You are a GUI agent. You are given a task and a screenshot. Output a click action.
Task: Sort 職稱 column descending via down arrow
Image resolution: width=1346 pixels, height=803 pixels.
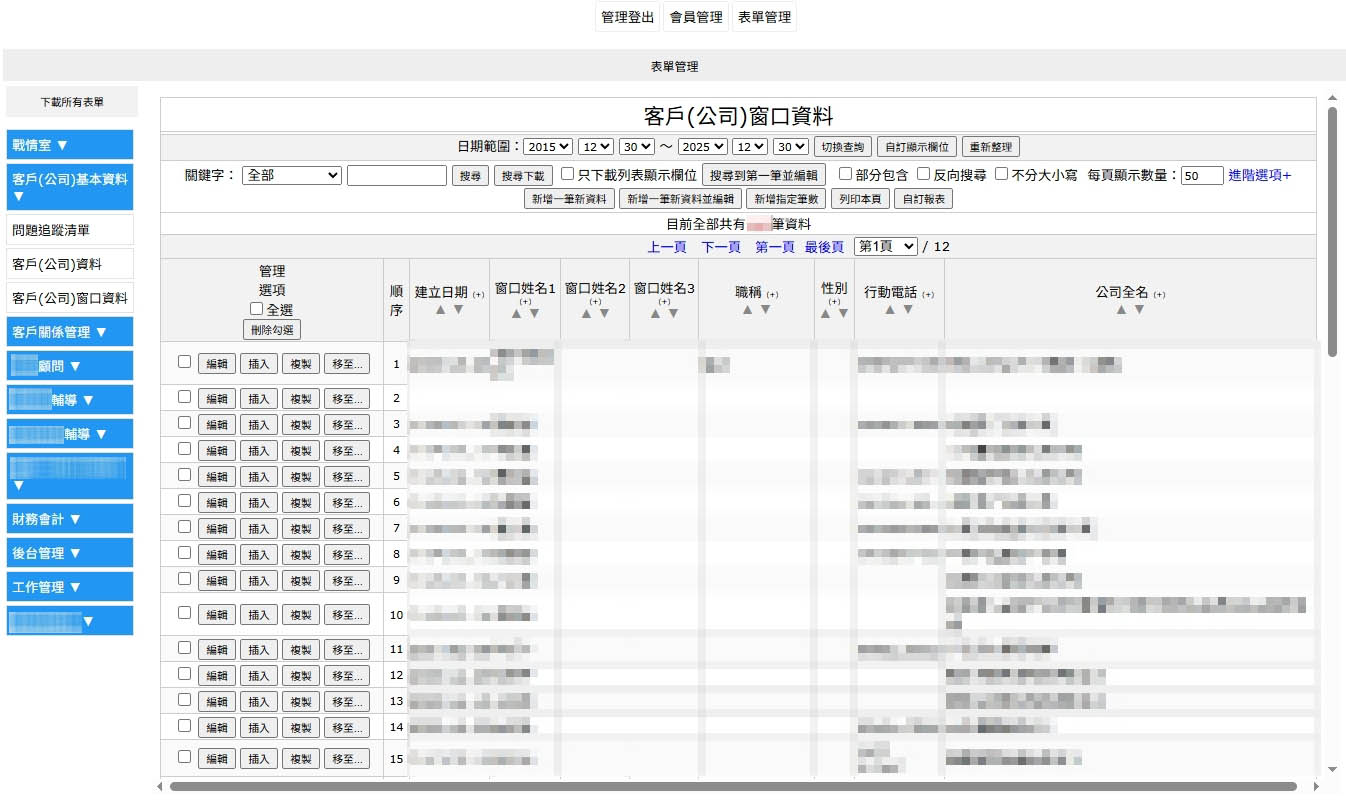[x=765, y=310]
